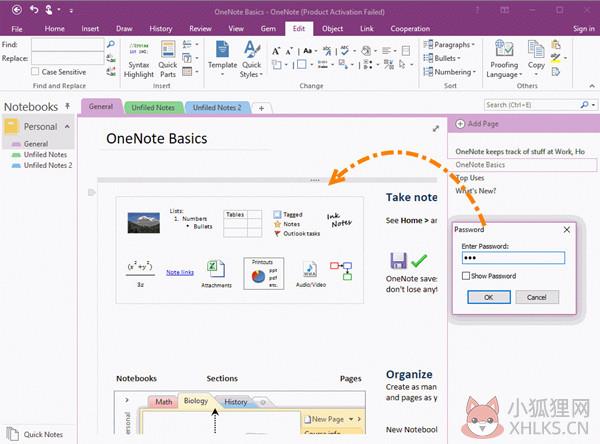This screenshot has height=444, width=600.
Task: Select Unfiled Notes 2 in the Notebooks tree
Action: 48,165
